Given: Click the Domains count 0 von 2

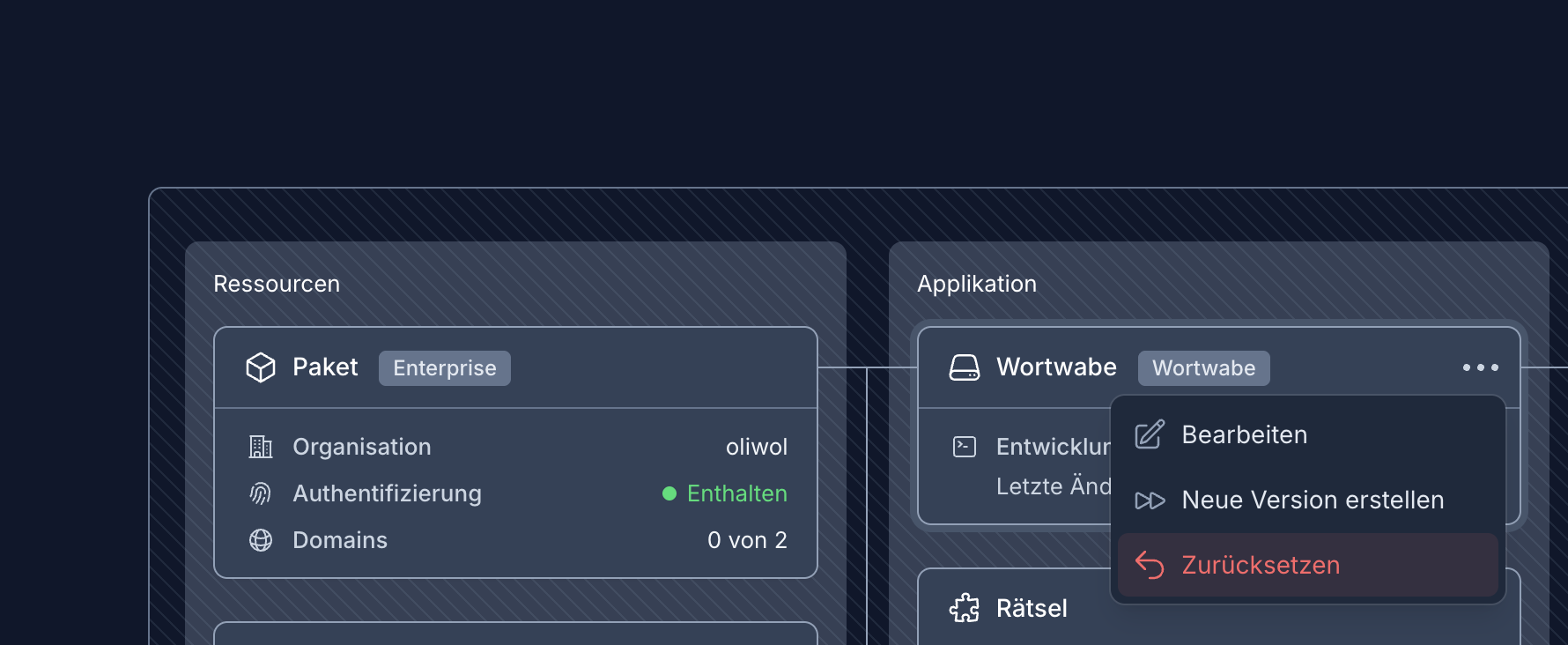Looking at the screenshot, I should coord(747,540).
